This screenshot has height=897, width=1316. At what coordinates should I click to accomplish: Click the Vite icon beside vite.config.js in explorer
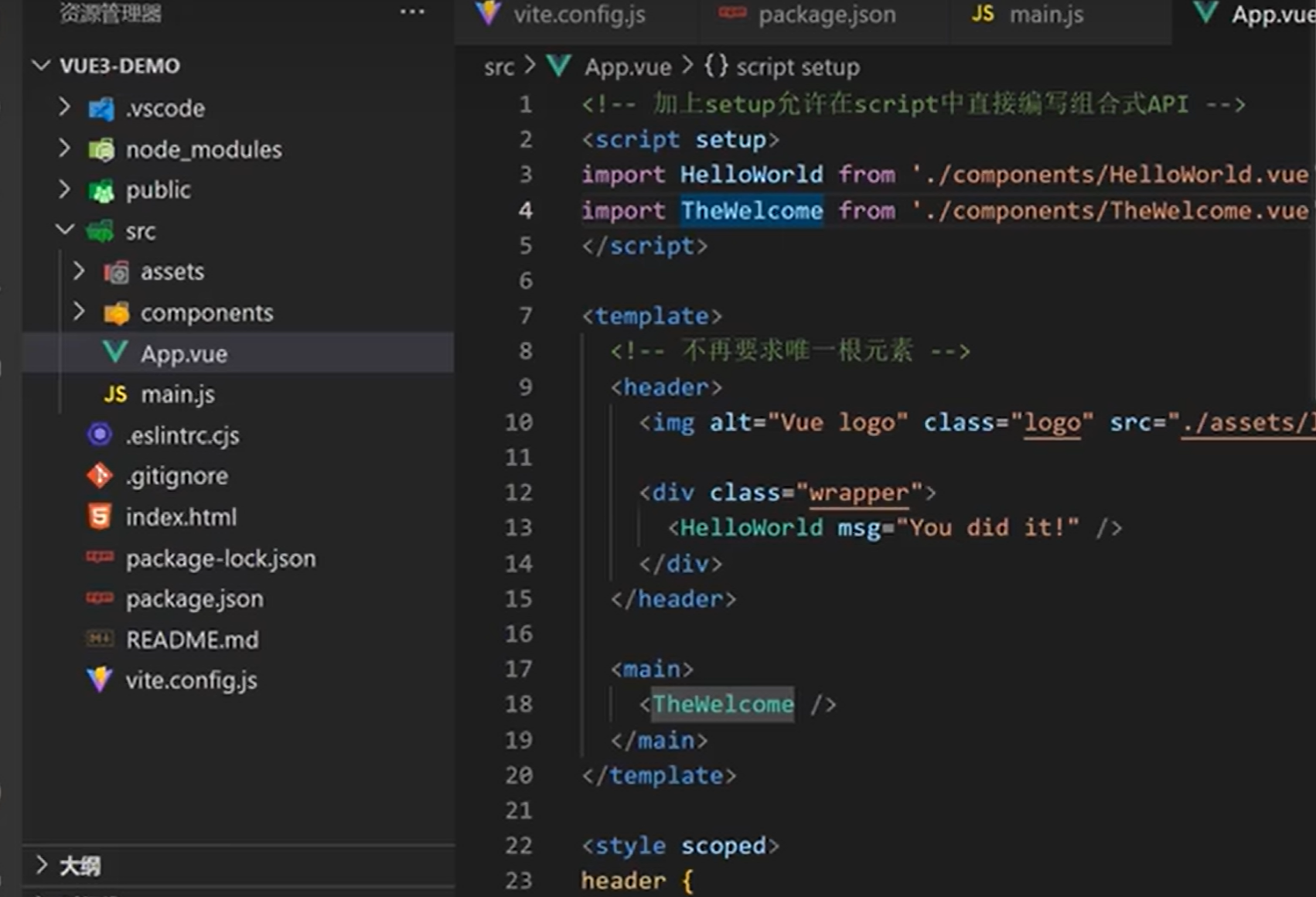pyautogui.click(x=100, y=680)
